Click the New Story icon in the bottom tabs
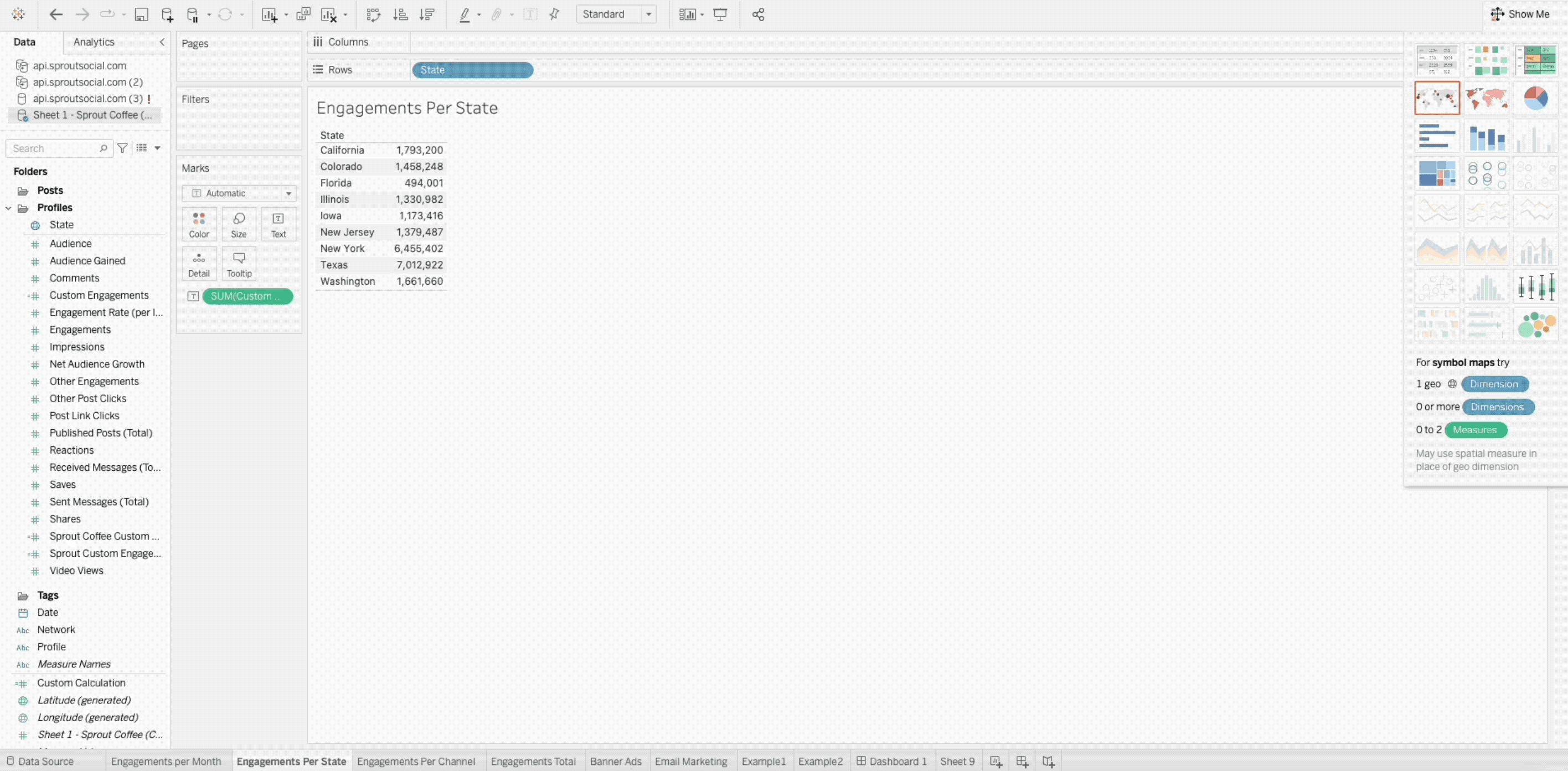This screenshot has width=1568, height=771. pos(1048,761)
